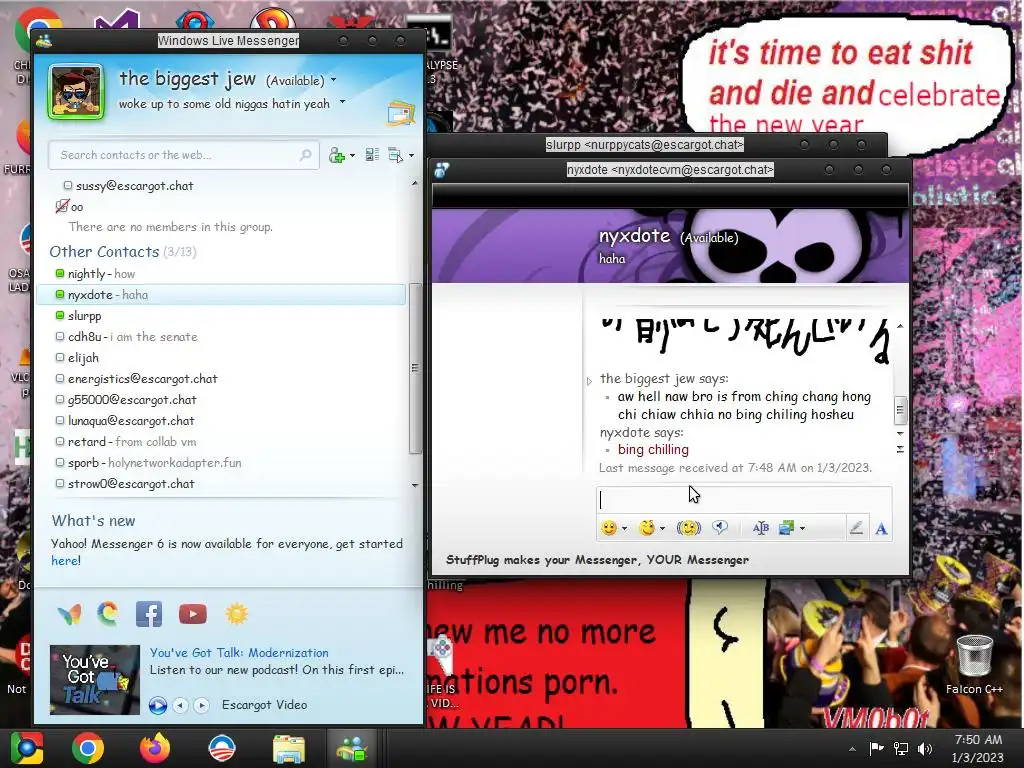Image resolution: width=1024 pixels, height=768 pixels.
Task: Open the add contact icon in Messenger
Action: tap(336, 155)
